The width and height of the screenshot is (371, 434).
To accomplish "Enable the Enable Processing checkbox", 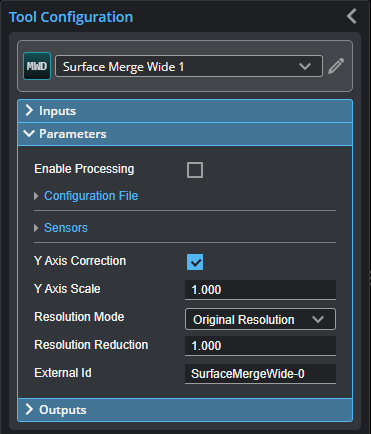I will coord(195,170).
